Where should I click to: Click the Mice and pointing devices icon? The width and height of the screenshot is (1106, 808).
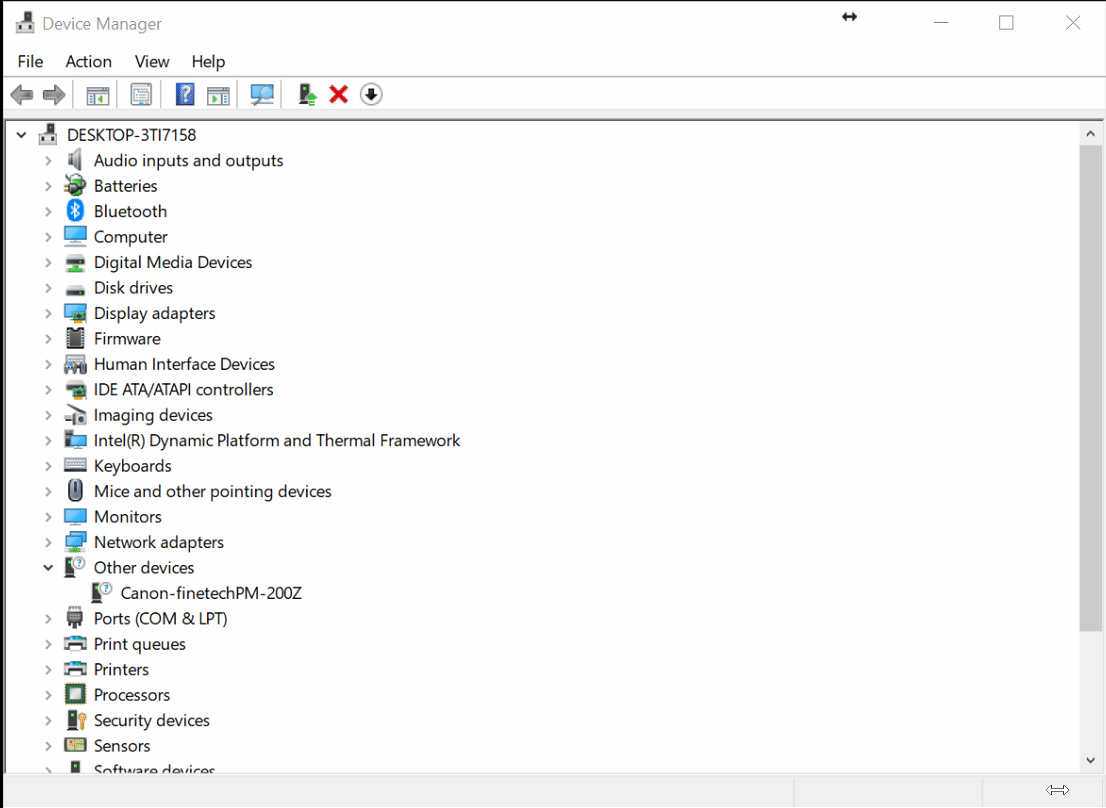click(75, 491)
